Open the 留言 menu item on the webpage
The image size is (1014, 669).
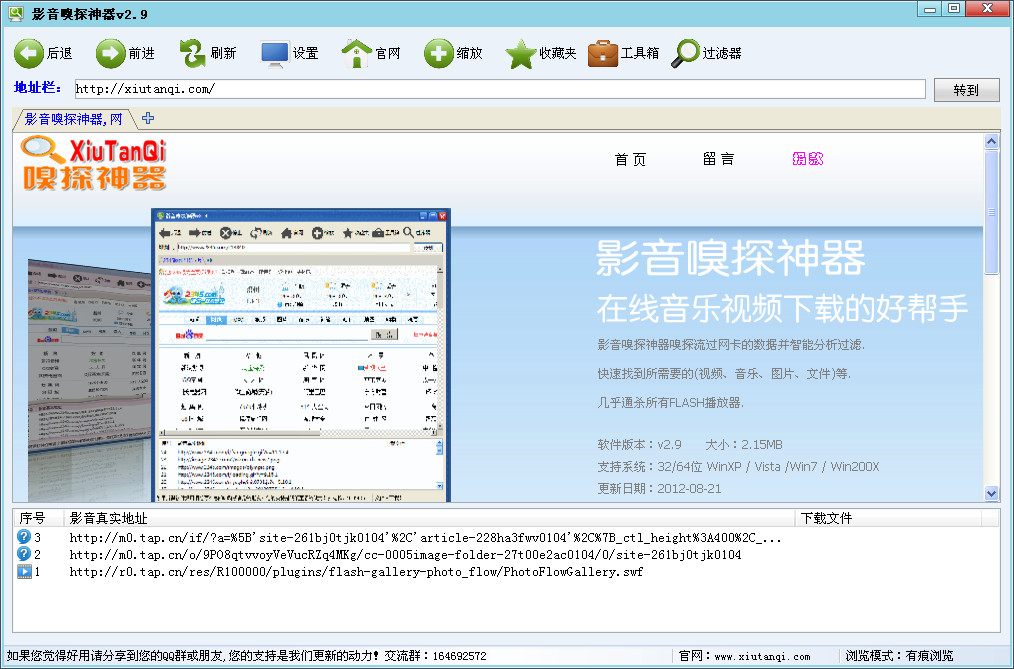pyautogui.click(x=718, y=159)
